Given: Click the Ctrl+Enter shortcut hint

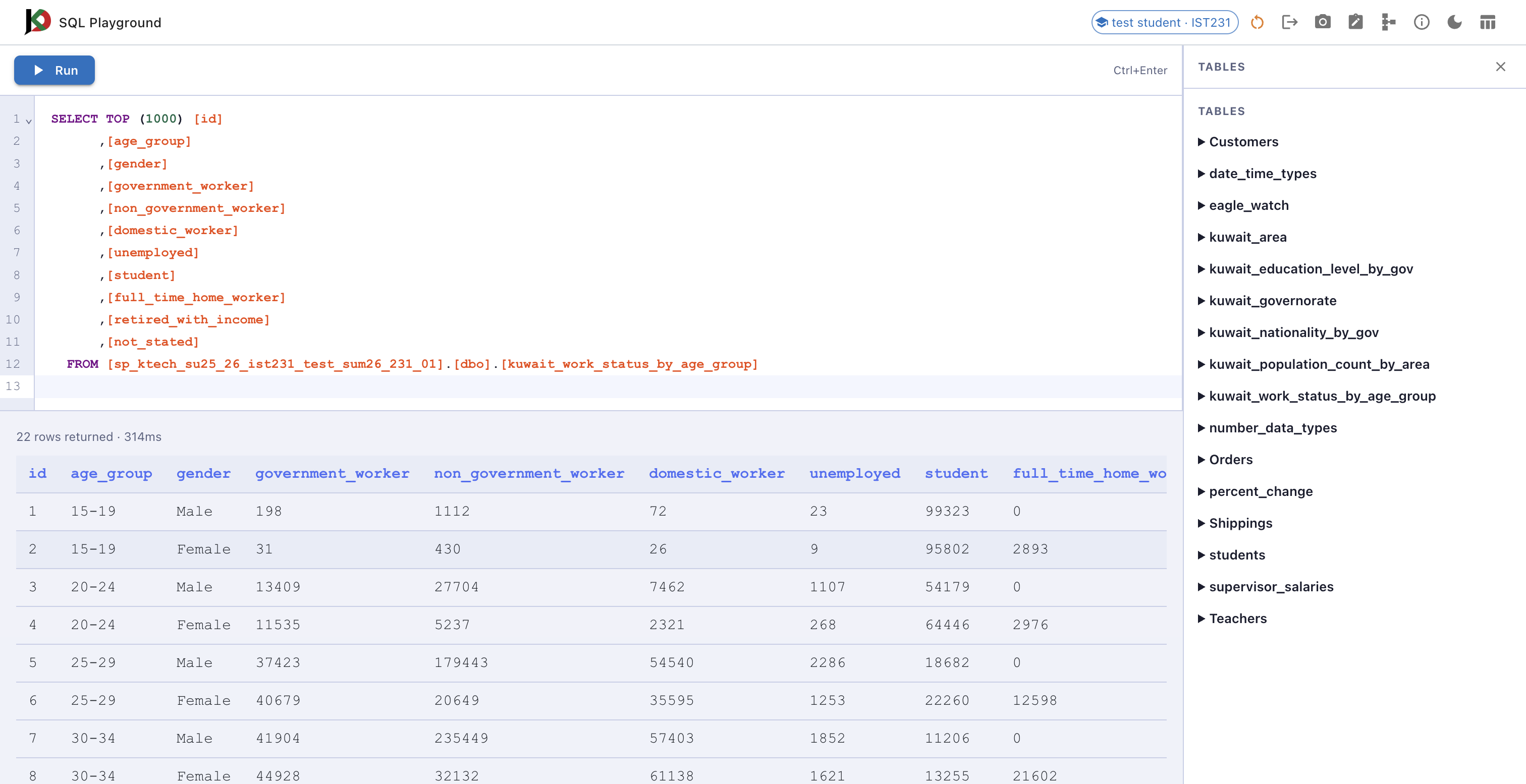Looking at the screenshot, I should [1140, 71].
